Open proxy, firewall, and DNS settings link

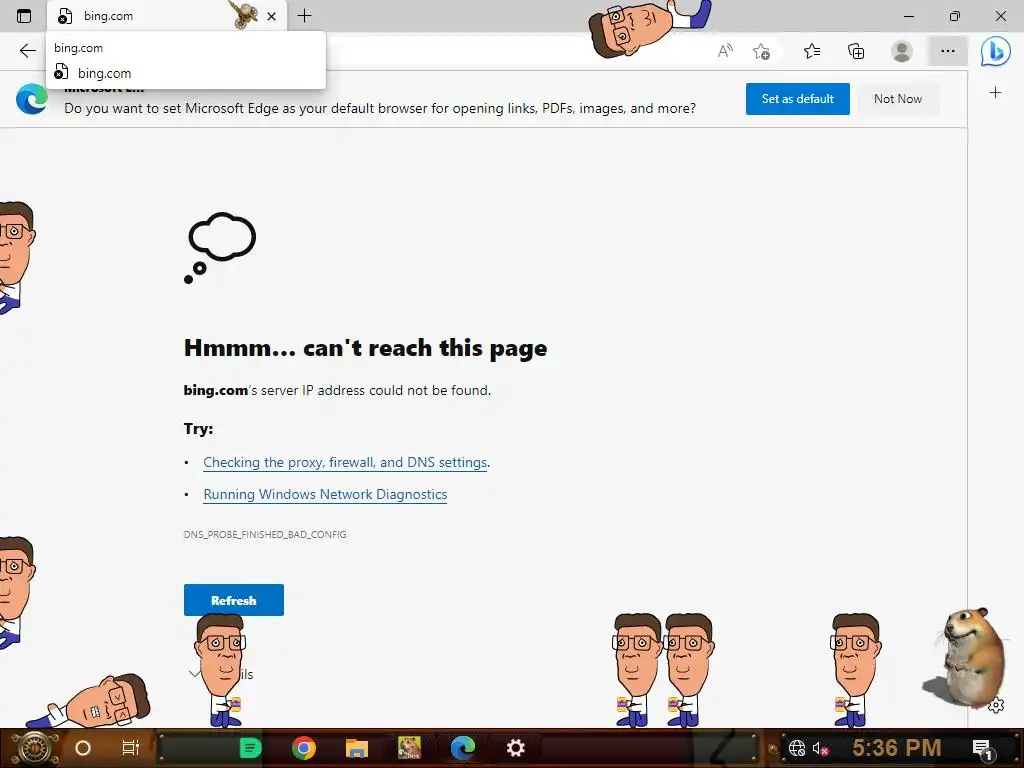click(x=345, y=462)
